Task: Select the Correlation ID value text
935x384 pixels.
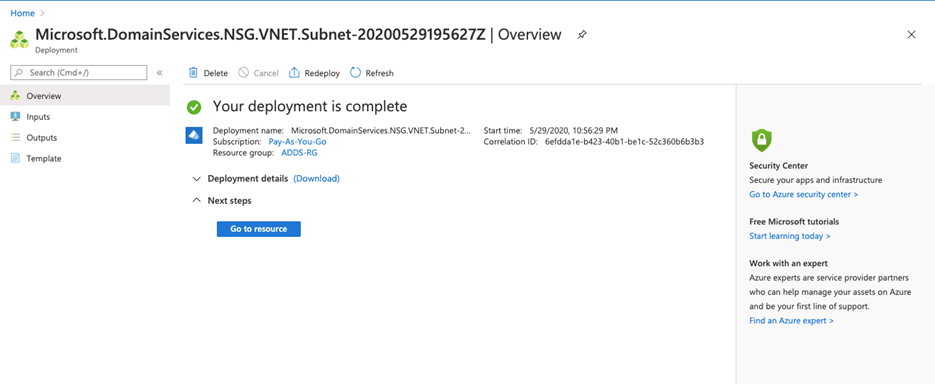Action: coord(625,142)
